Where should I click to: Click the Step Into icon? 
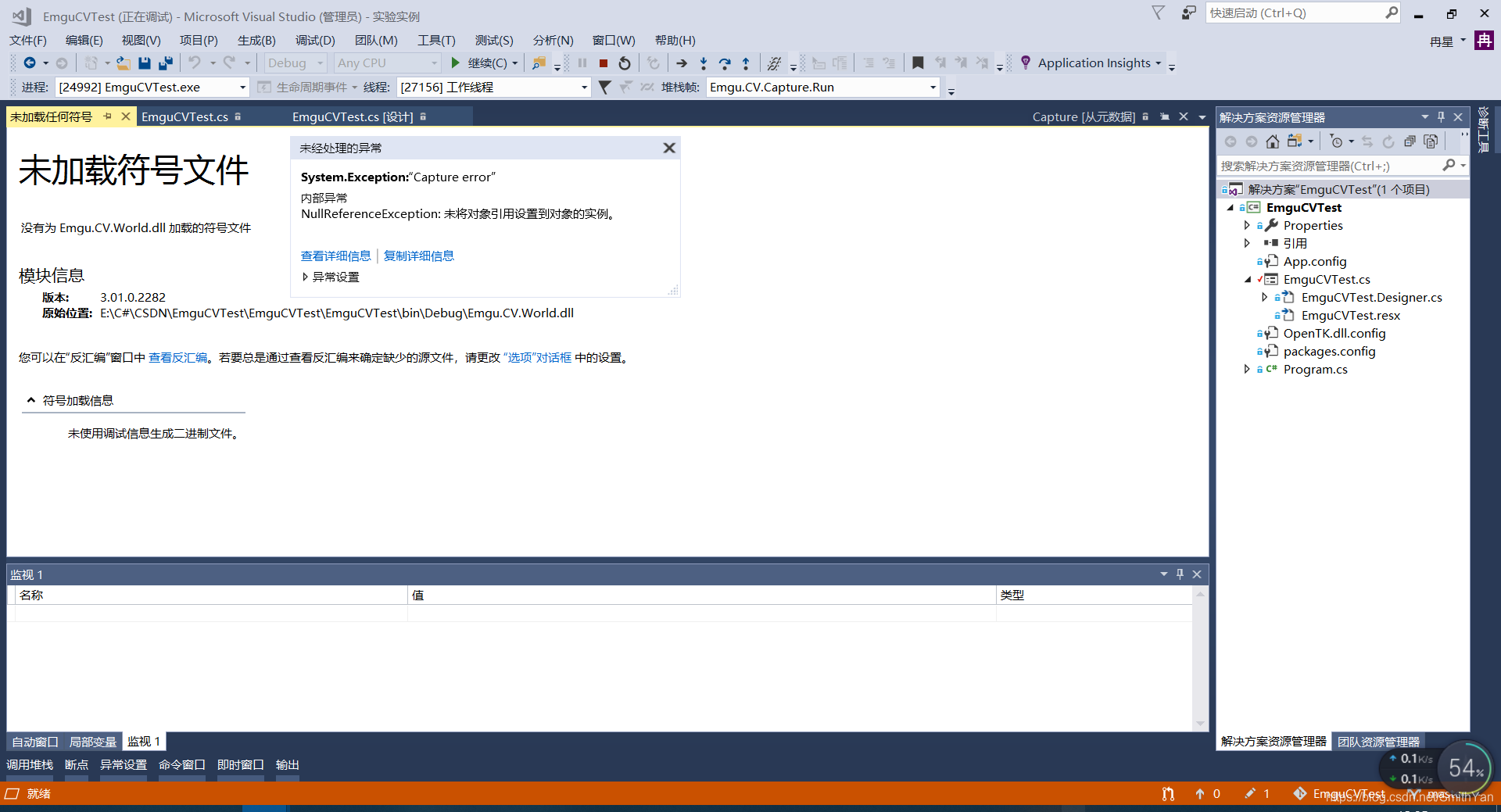(x=704, y=63)
